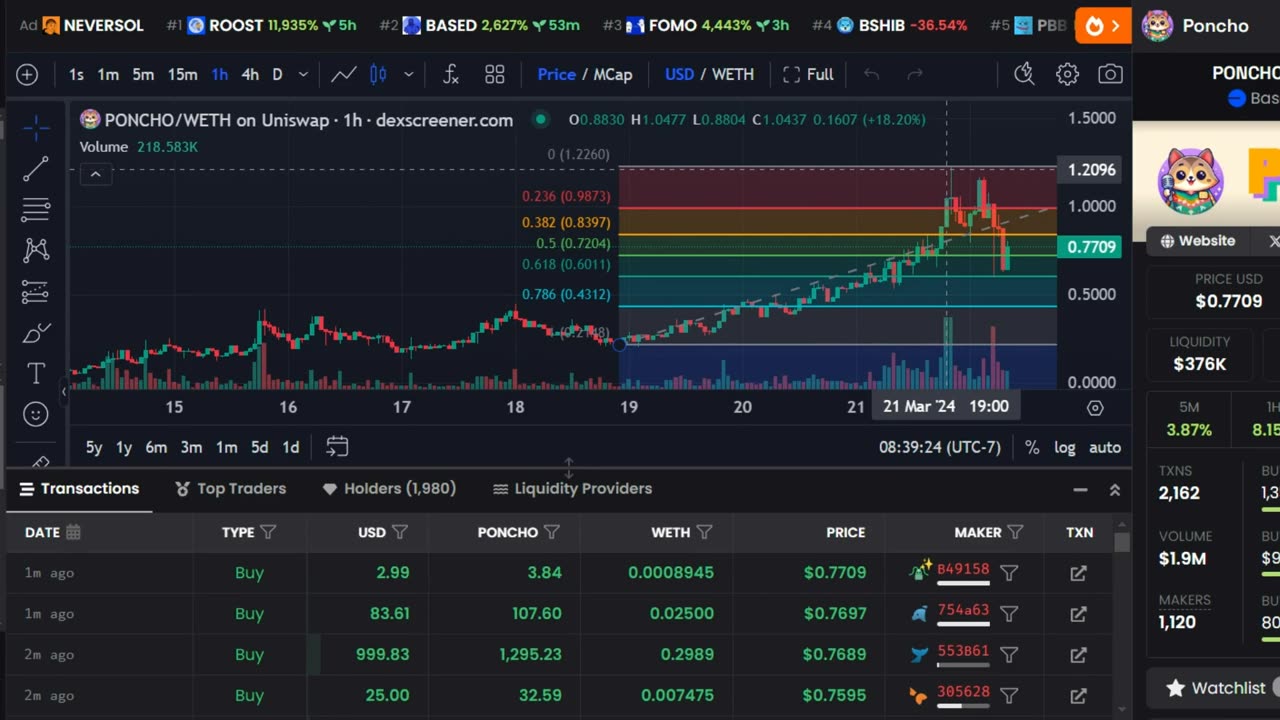This screenshot has width=1280, height=720.
Task: Switch to the Top Traders tab
Action: click(231, 488)
